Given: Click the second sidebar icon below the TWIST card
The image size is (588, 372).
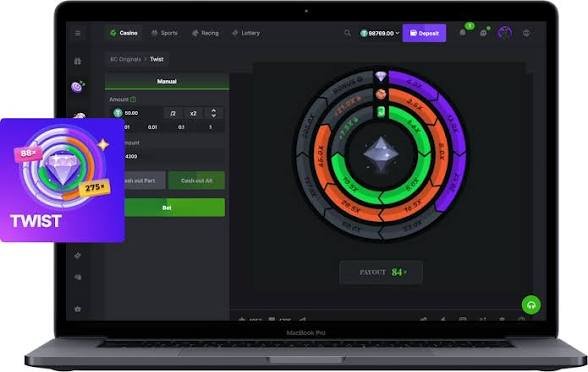Looking at the screenshot, I should (x=78, y=277).
